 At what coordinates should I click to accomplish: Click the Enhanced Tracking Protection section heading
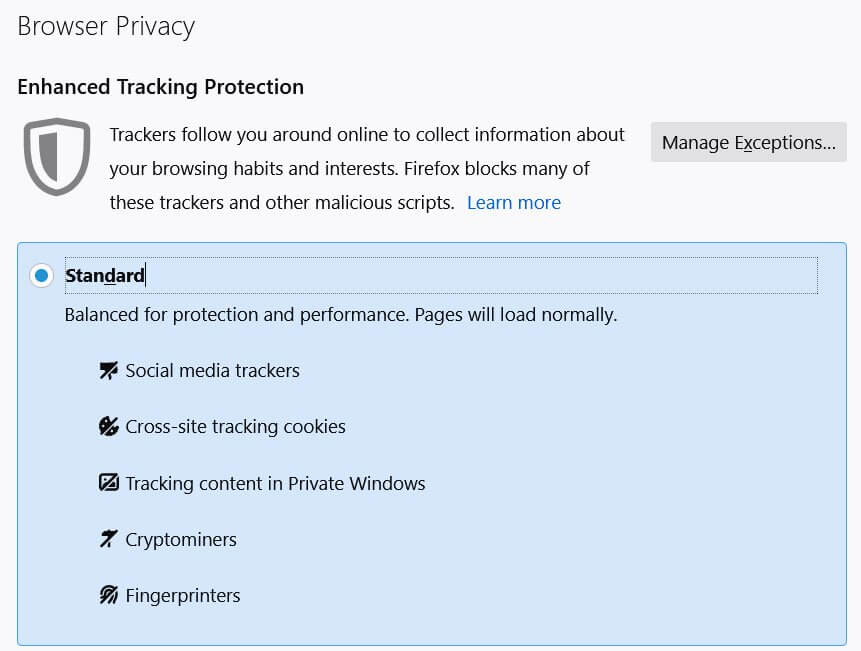[160, 87]
